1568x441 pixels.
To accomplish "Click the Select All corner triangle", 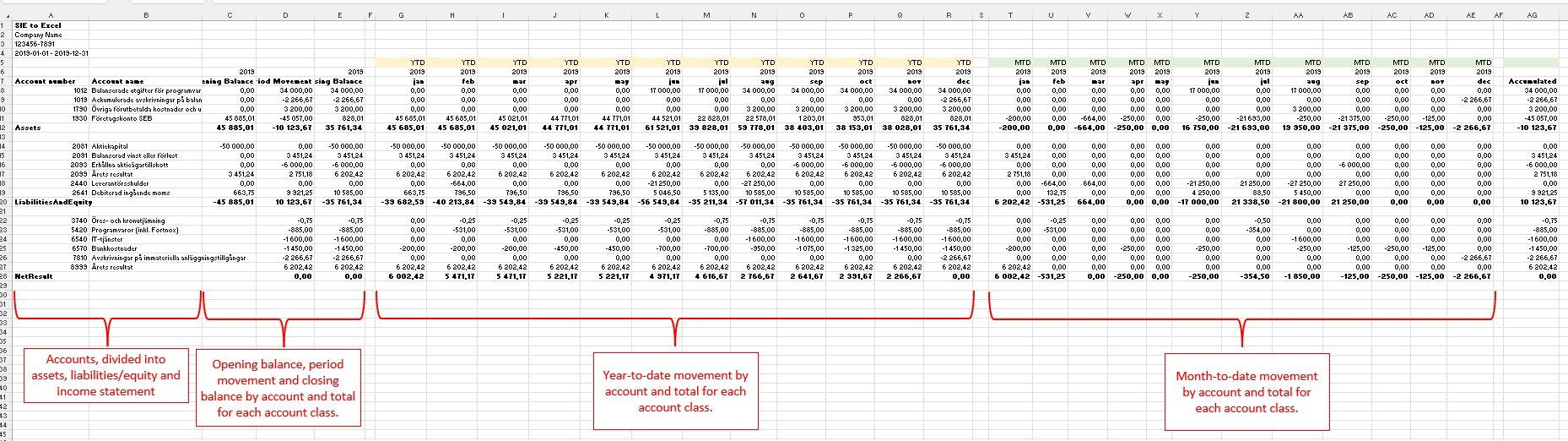I will click(4, 15).
